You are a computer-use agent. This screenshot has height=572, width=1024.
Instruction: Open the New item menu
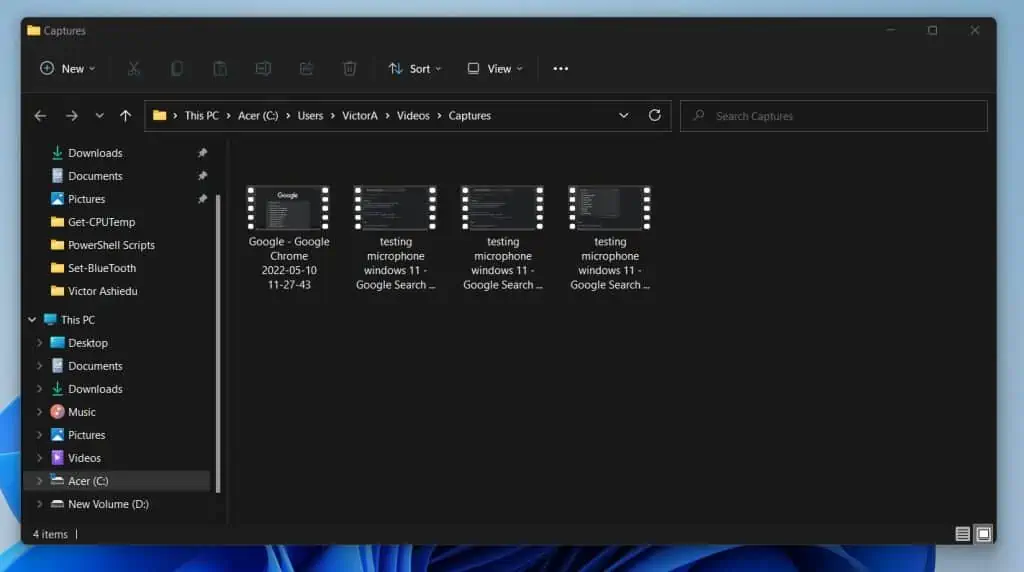pyautogui.click(x=67, y=69)
